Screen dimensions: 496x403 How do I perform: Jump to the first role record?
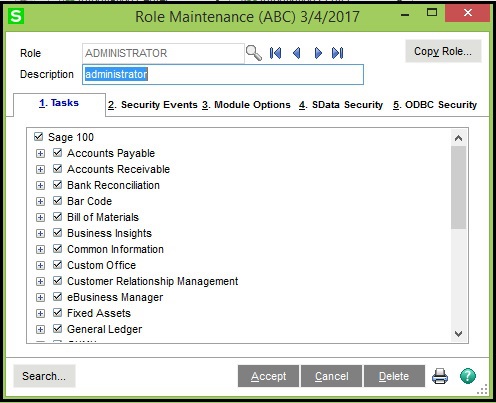(x=275, y=53)
